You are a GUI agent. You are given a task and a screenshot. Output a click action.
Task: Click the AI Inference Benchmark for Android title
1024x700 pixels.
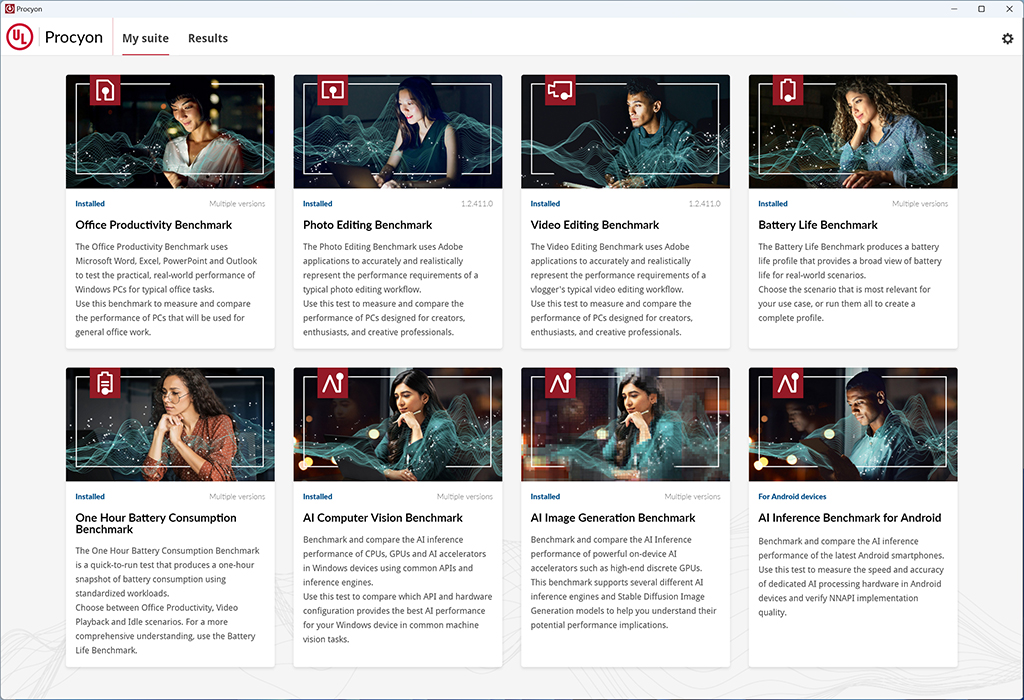(x=850, y=518)
